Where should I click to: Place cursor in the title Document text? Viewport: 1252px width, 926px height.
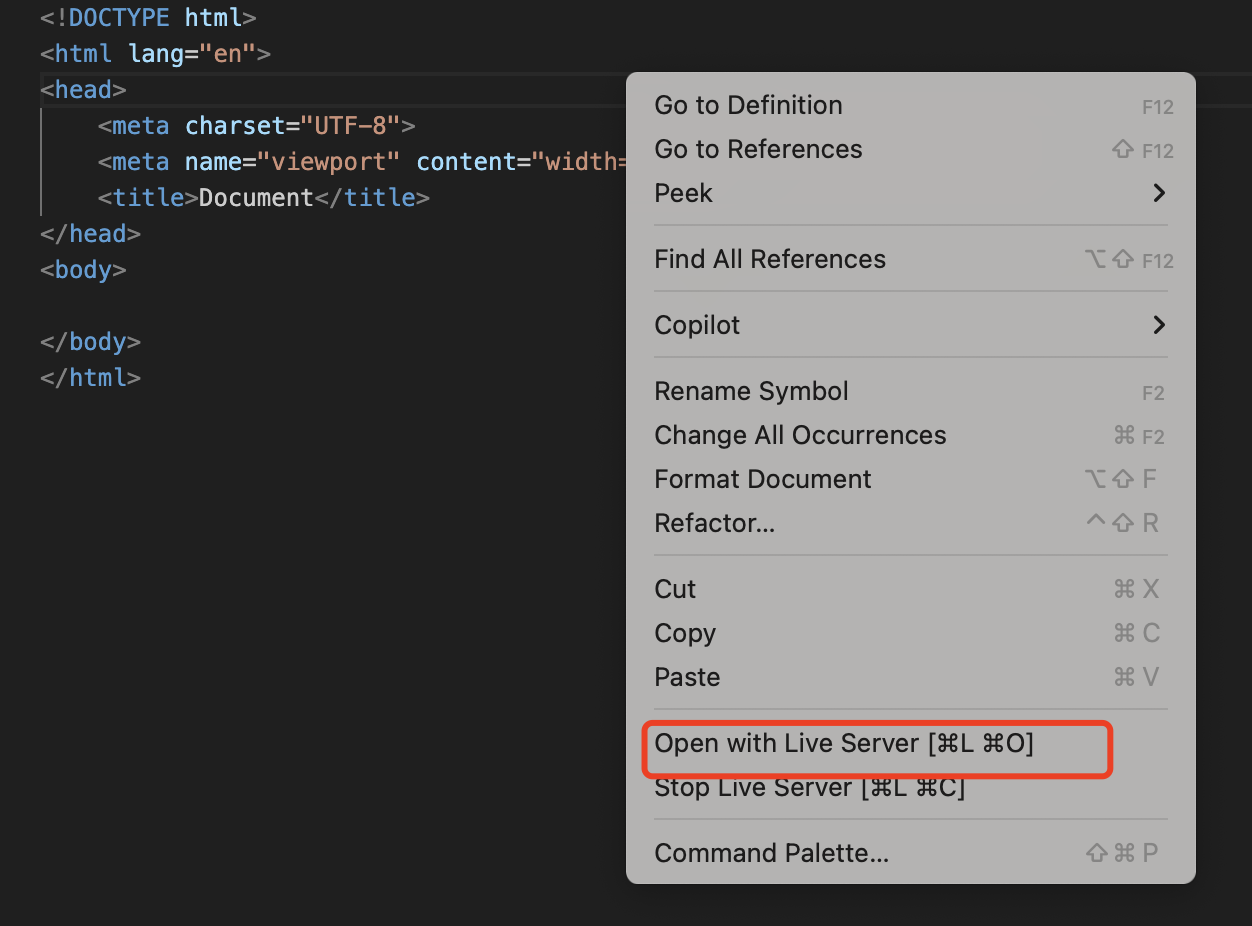[x=256, y=197]
